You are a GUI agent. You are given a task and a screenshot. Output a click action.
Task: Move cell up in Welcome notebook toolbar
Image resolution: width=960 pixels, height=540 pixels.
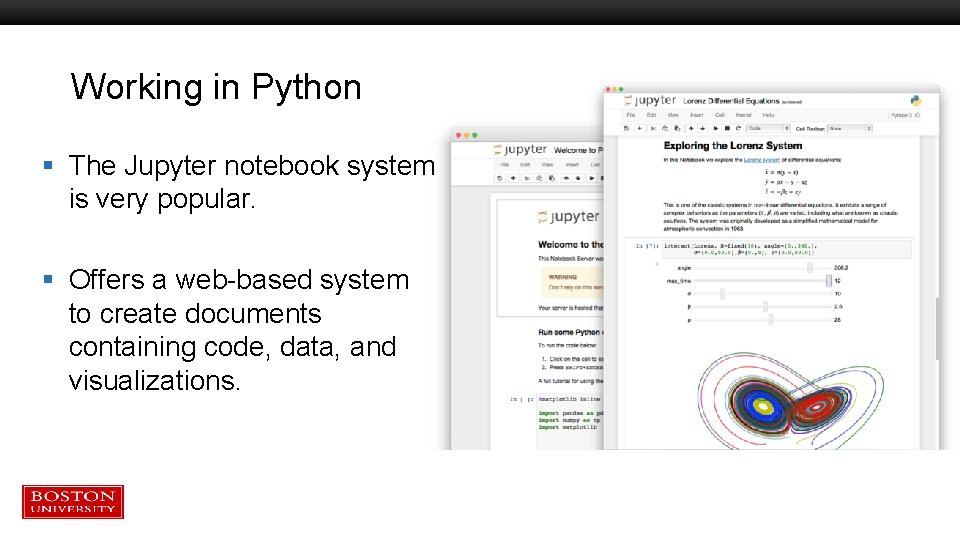[x=566, y=178]
